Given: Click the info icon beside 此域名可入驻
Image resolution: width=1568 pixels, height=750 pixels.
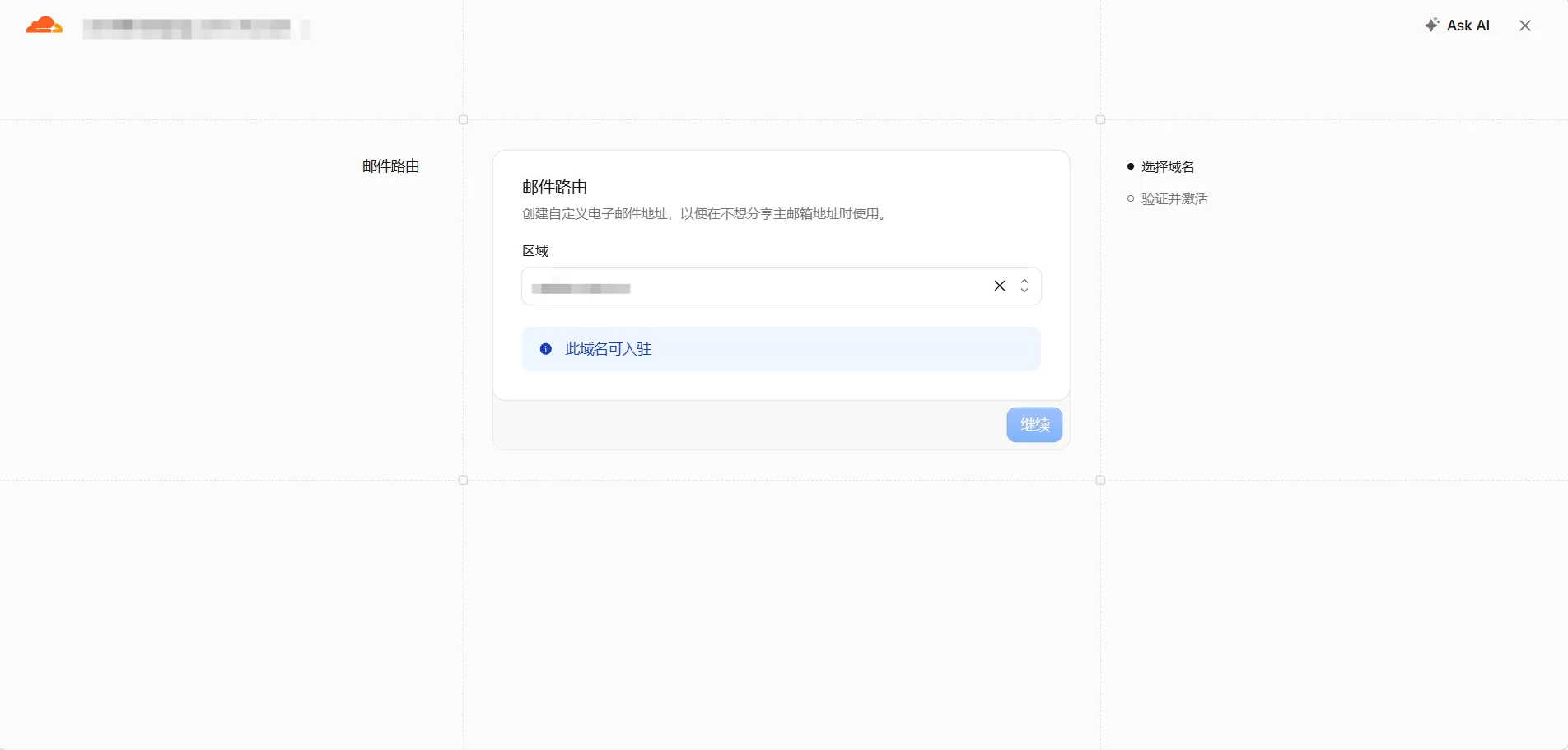Looking at the screenshot, I should click(x=546, y=349).
